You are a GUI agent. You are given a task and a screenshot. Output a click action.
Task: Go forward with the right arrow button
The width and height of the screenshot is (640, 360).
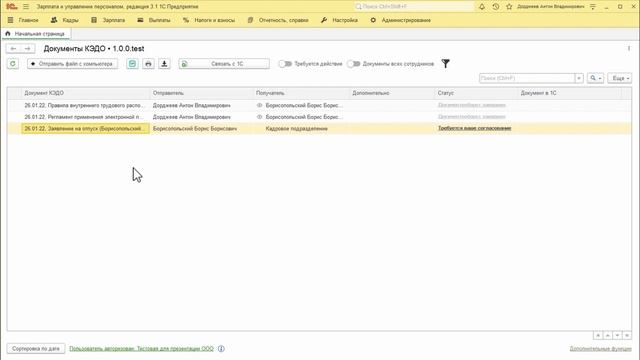(27, 49)
